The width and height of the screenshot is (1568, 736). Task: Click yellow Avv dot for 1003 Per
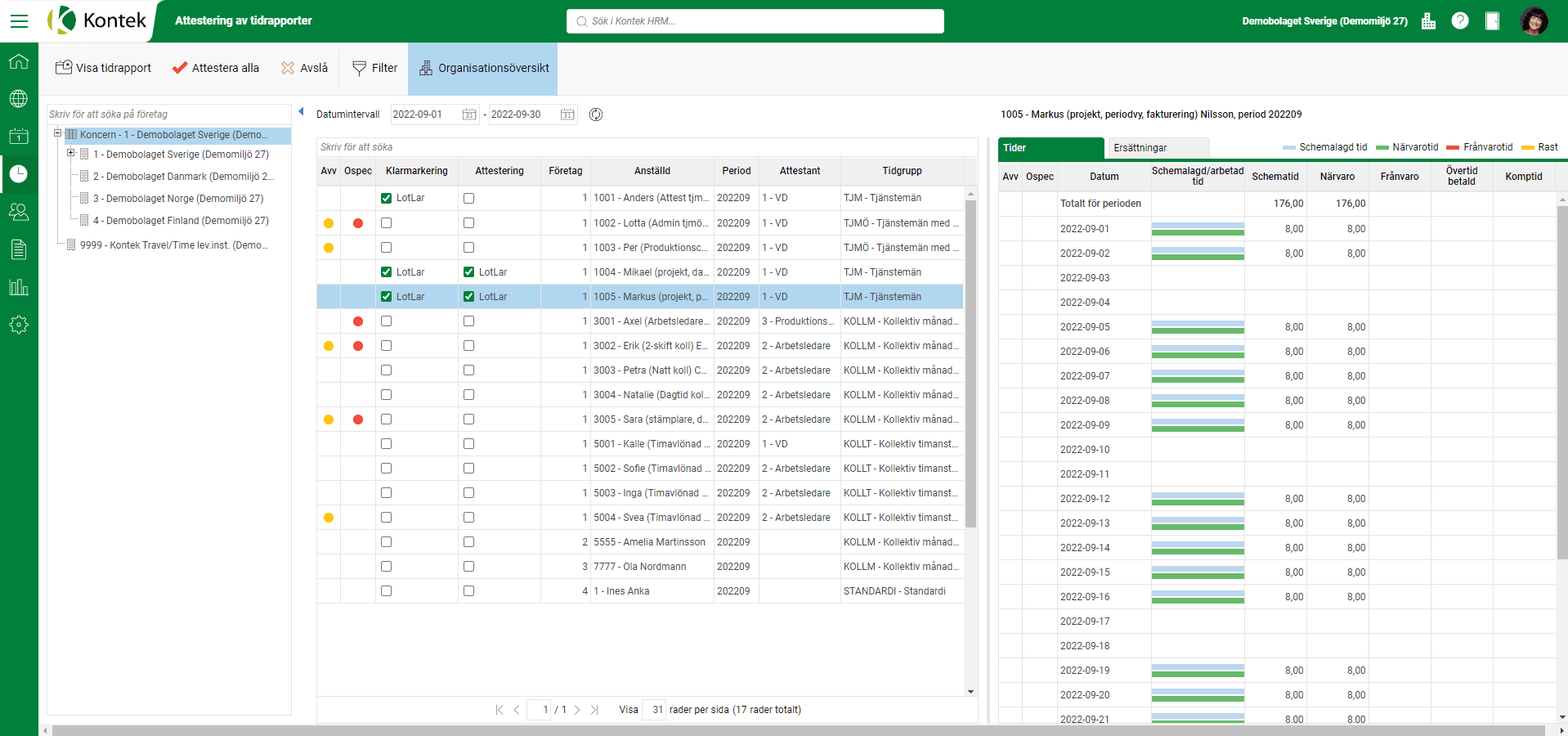click(329, 248)
